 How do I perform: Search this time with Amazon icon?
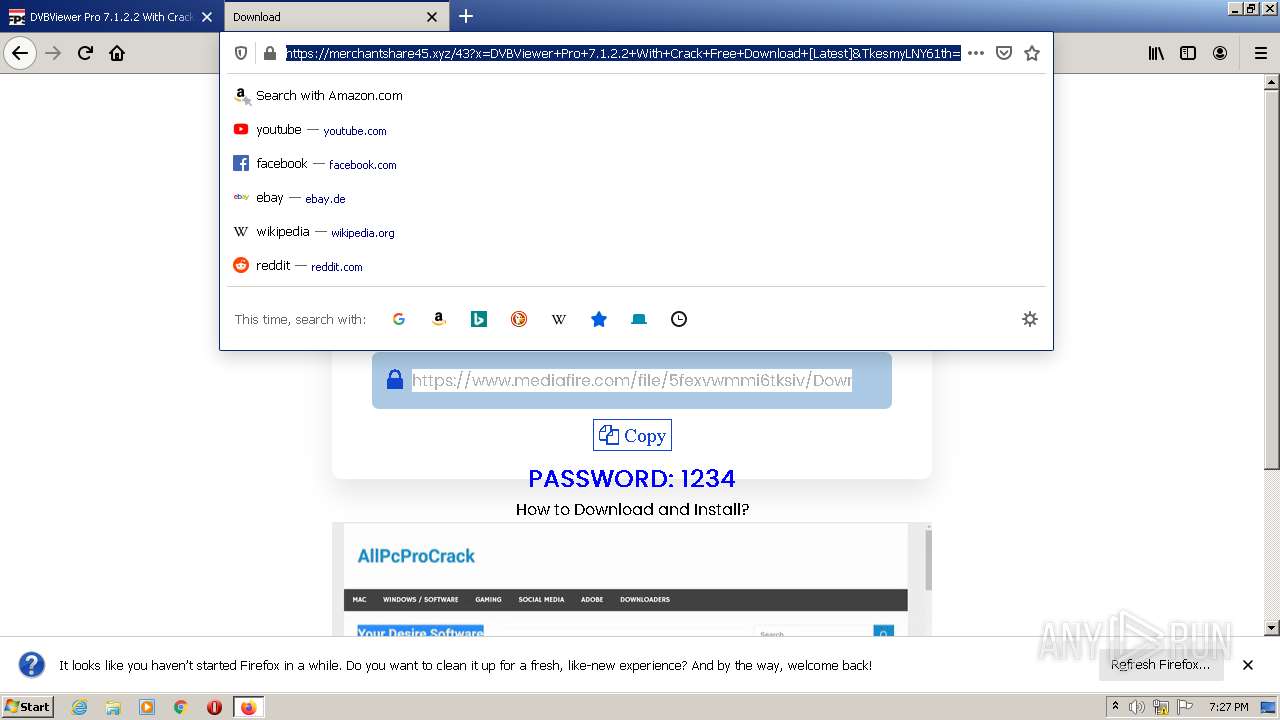tap(439, 319)
